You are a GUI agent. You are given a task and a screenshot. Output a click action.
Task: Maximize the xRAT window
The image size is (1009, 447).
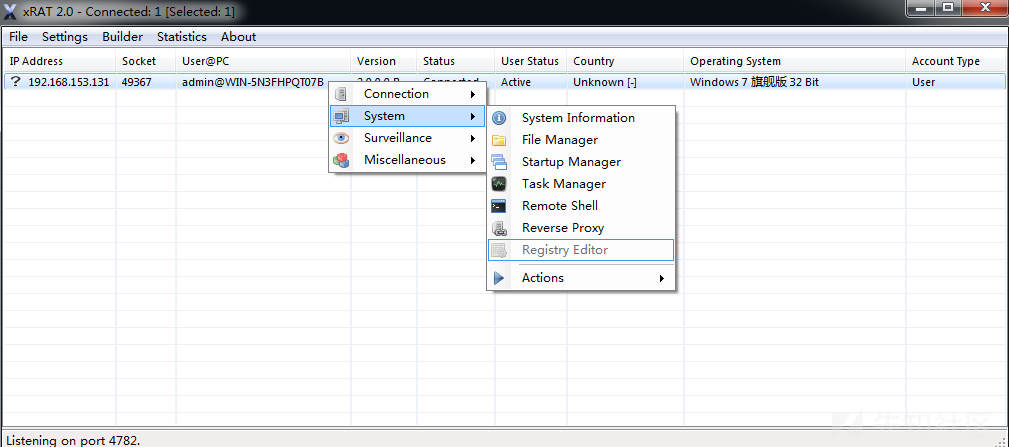click(x=949, y=8)
